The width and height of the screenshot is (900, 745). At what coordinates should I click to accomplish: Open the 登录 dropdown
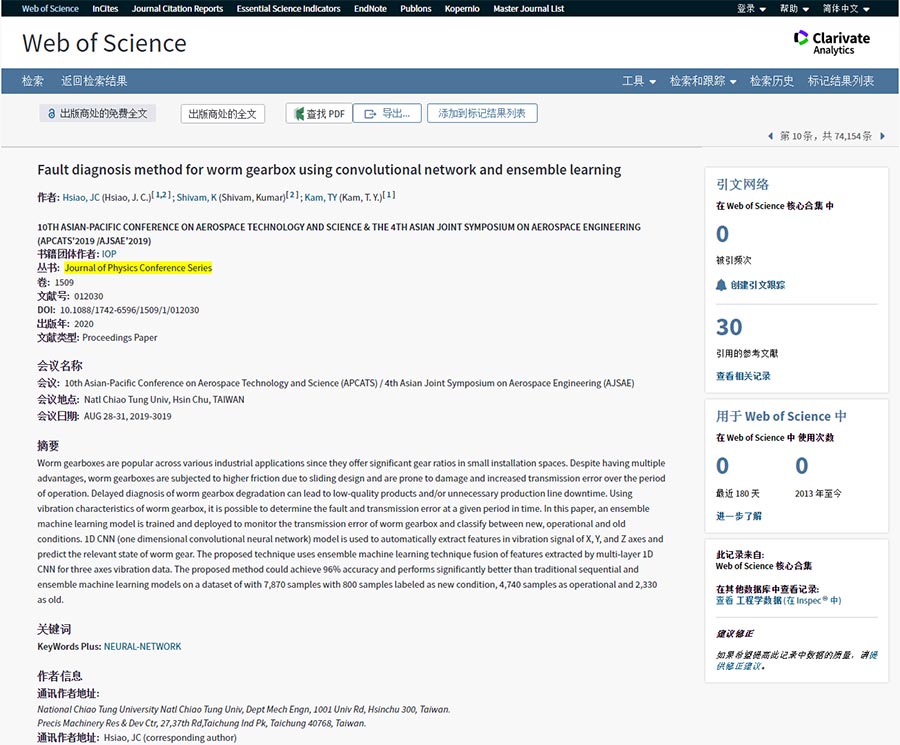[751, 9]
